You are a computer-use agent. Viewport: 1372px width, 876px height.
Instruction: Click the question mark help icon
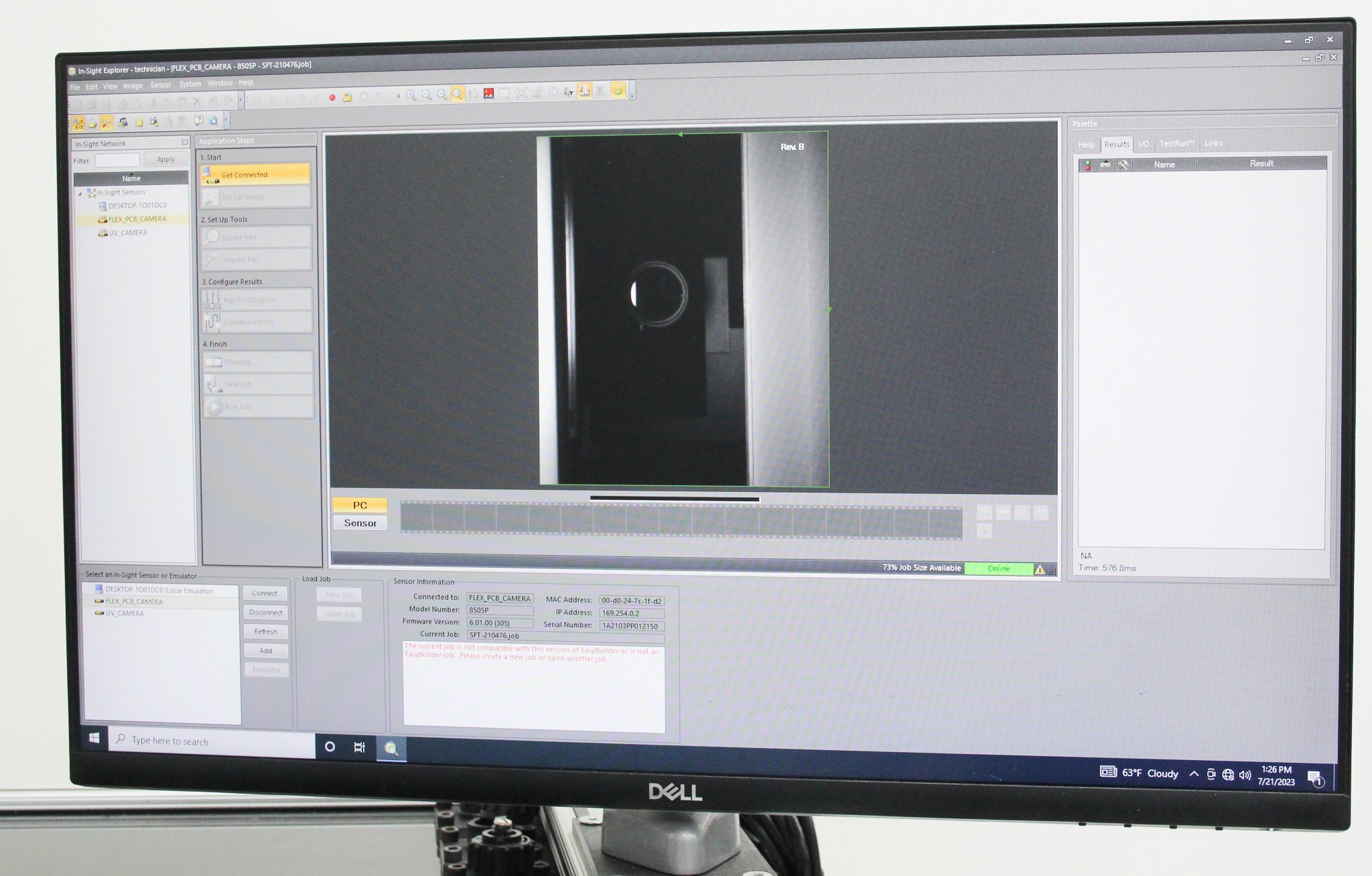pos(200,121)
